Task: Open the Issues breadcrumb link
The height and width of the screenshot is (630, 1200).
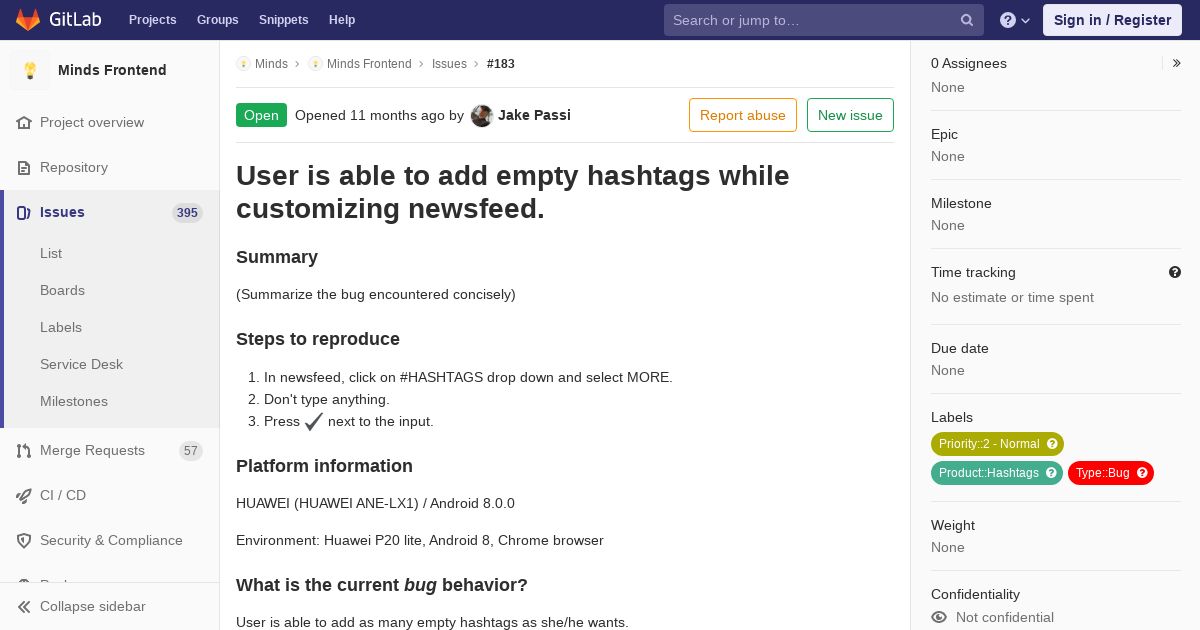Action: (449, 63)
